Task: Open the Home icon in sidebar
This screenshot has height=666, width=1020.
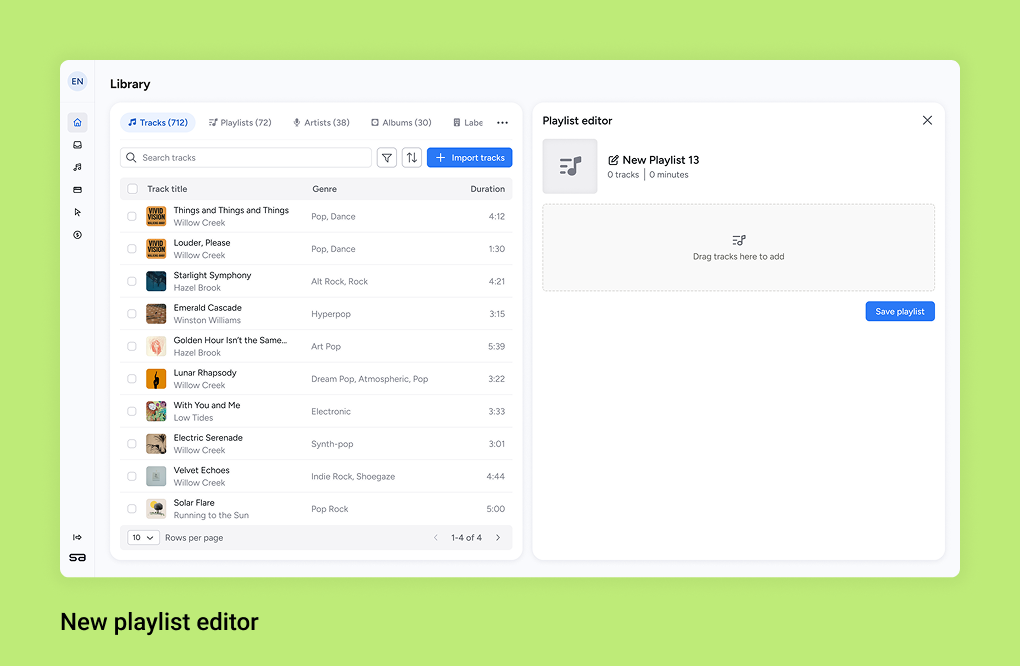Action: (77, 123)
